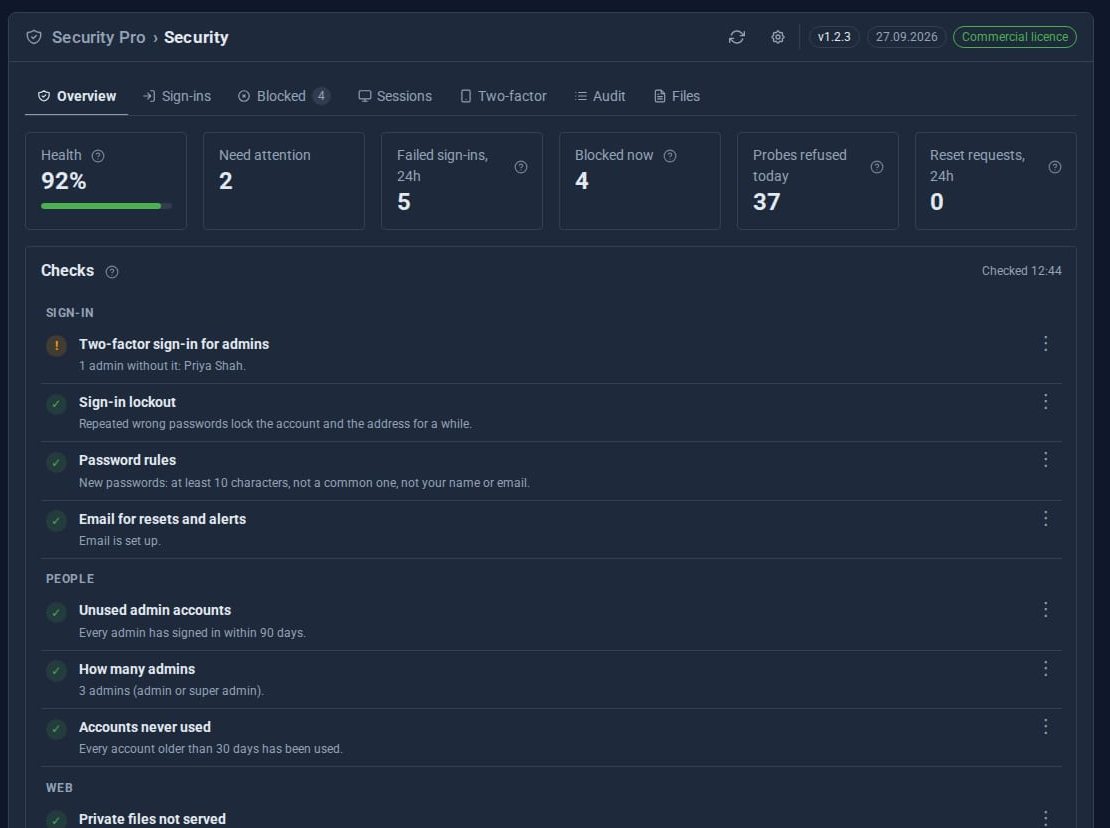This screenshot has width=1110, height=828.
Task: Click the SIGN-IN section heading
Action: tap(69, 313)
